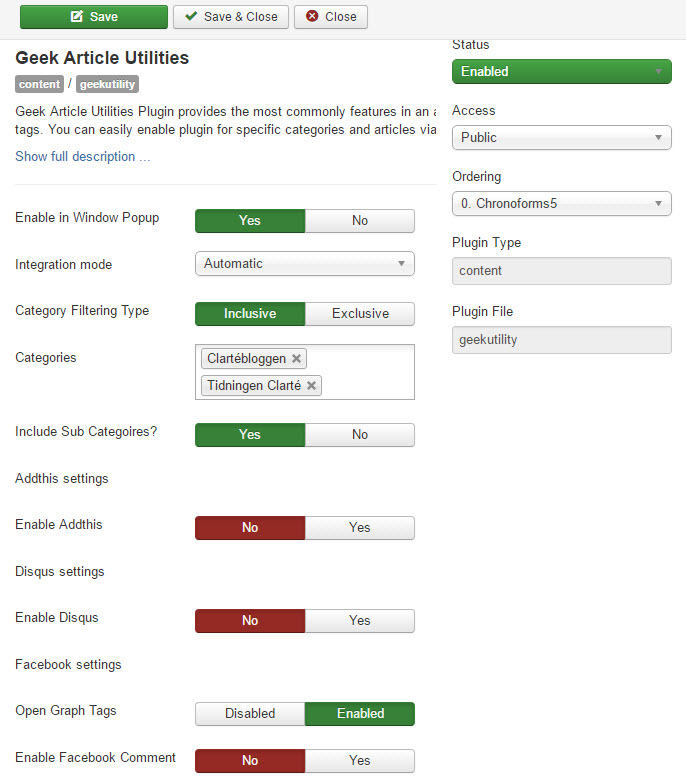Open the Integration mode Automatic dropdown
Image resolution: width=686 pixels, height=783 pixels.
click(x=305, y=264)
